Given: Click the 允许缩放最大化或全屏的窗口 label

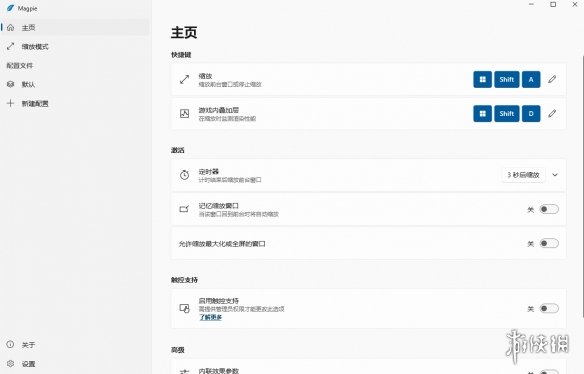Looking at the screenshot, I should pyautogui.click(x=222, y=244).
